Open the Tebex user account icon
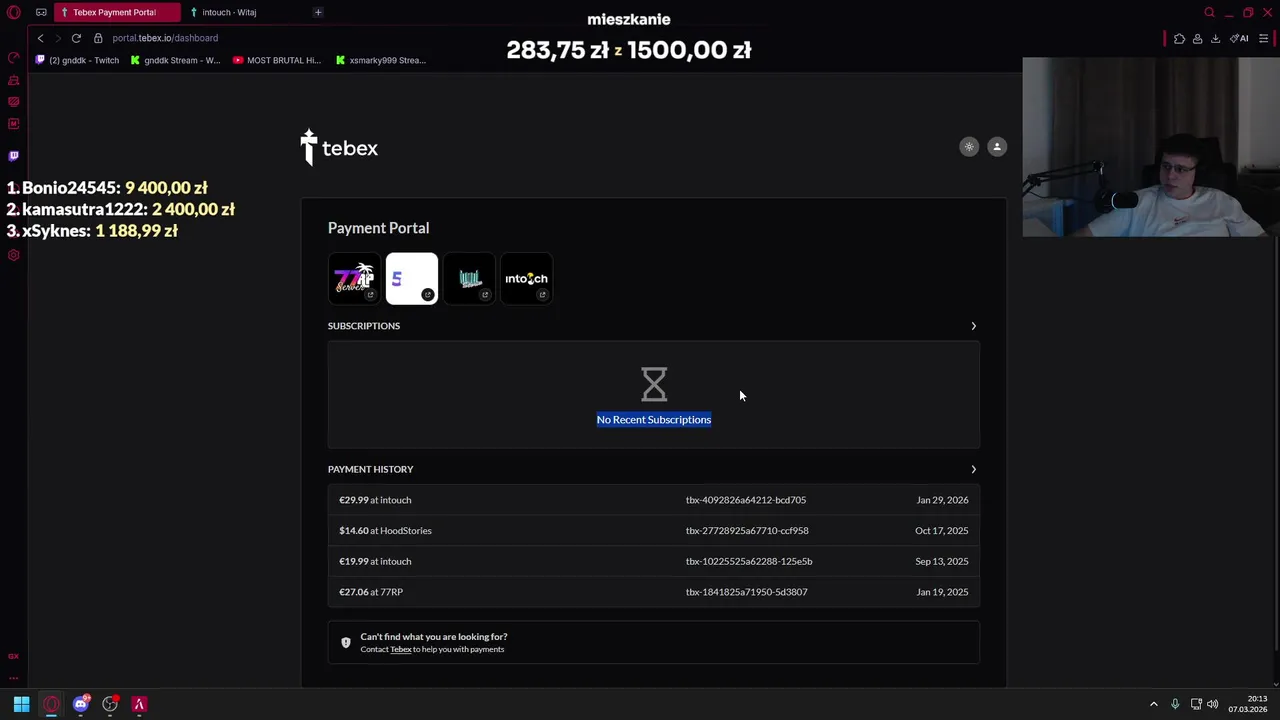The image size is (1280, 720). 997,147
